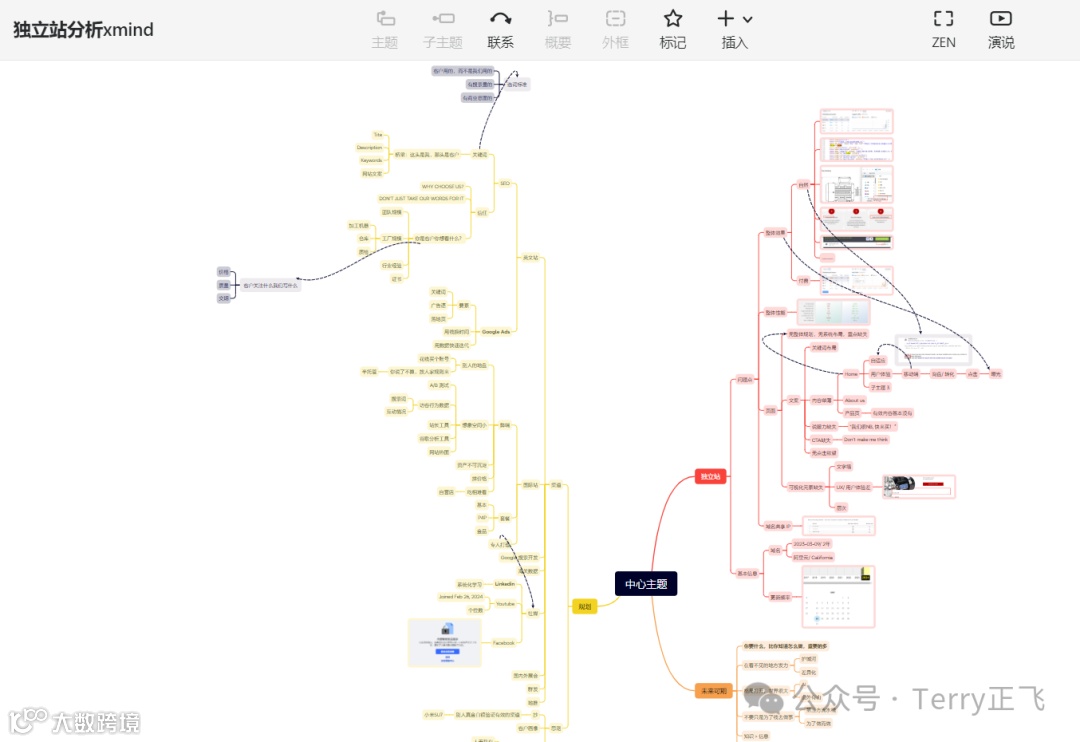Select the Description subtopic
1080x742 pixels.
pos(369,147)
